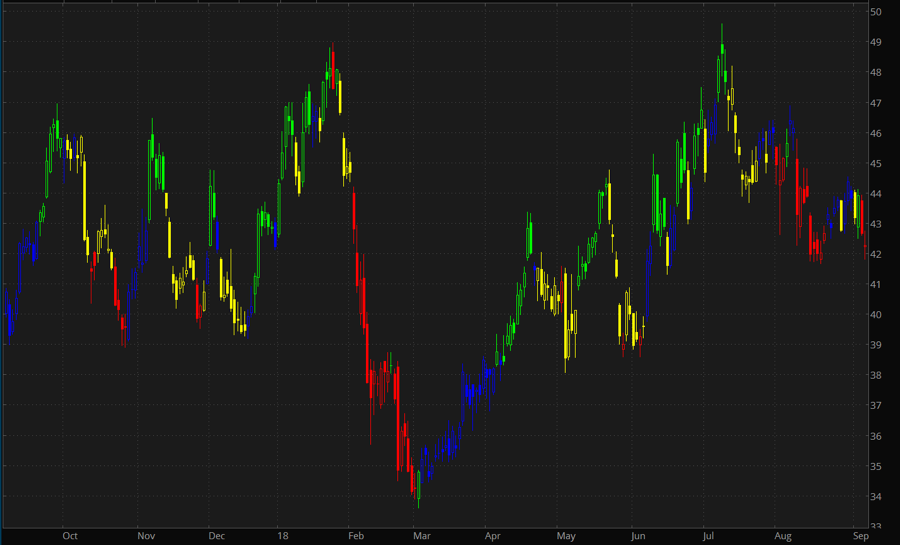Click the Apr label on time axis
Screen dimensions: 900x545
pyautogui.click(x=494, y=536)
